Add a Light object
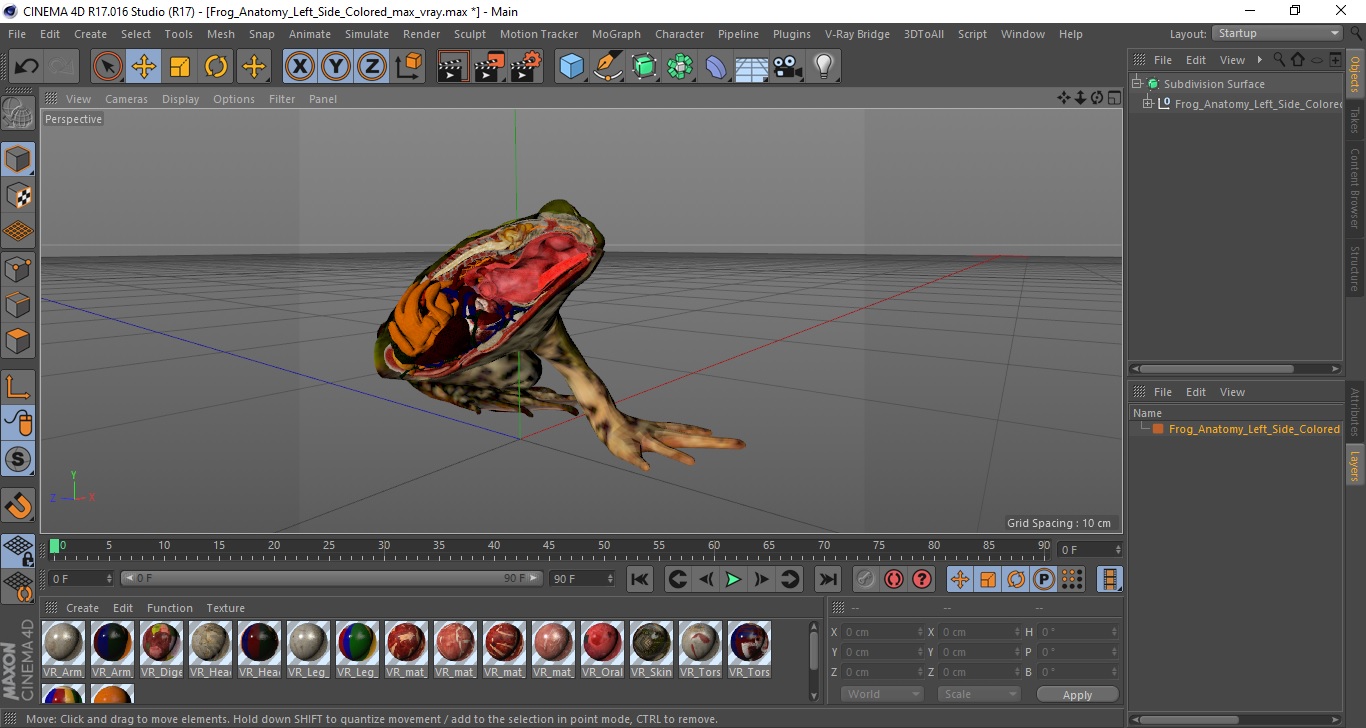Image resolution: width=1366 pixels, height=728 pixels. pos(823,67)
